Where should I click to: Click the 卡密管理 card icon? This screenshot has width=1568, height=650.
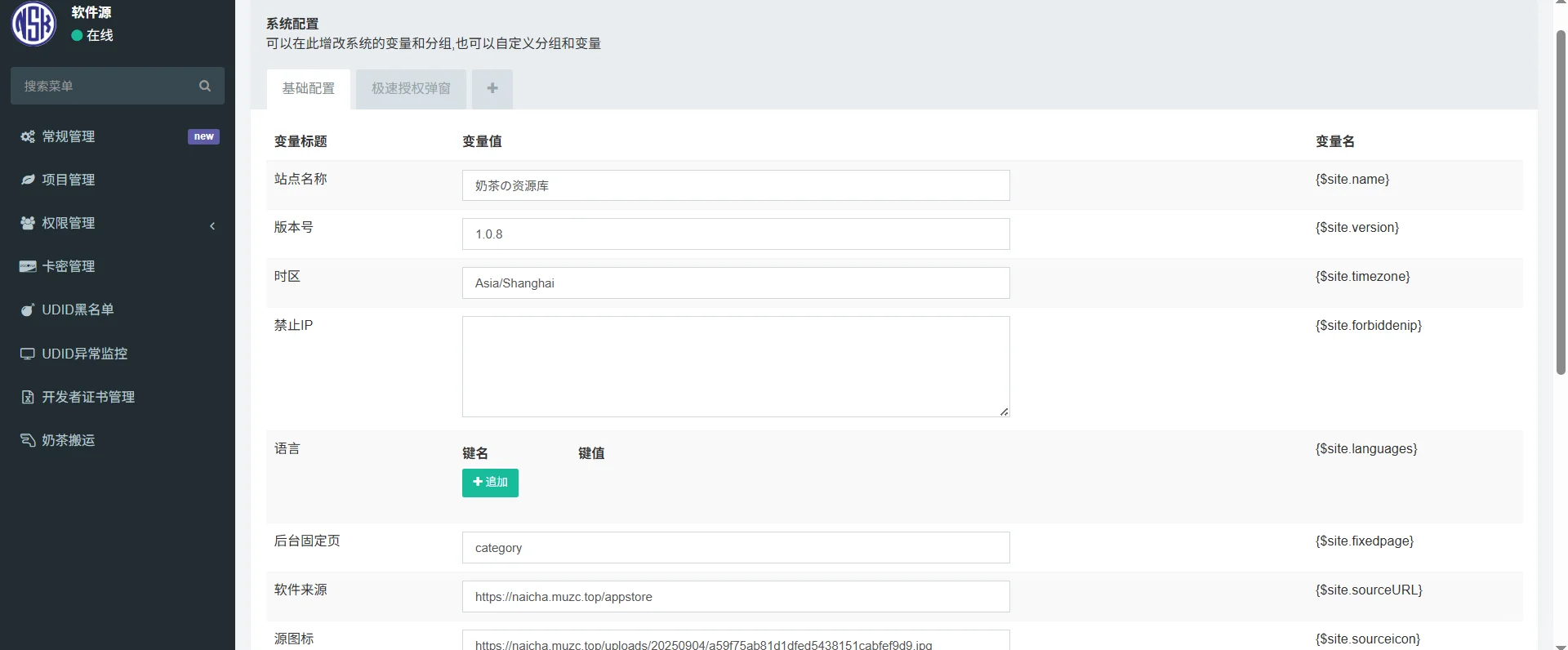(28, 266)
